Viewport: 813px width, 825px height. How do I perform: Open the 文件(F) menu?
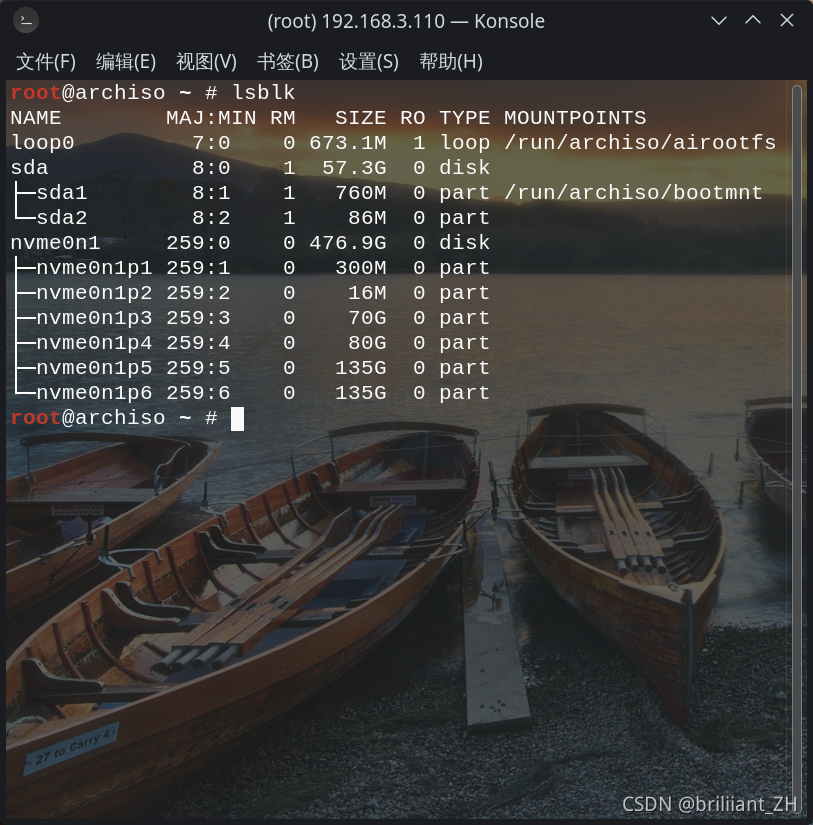click(46, 62)
